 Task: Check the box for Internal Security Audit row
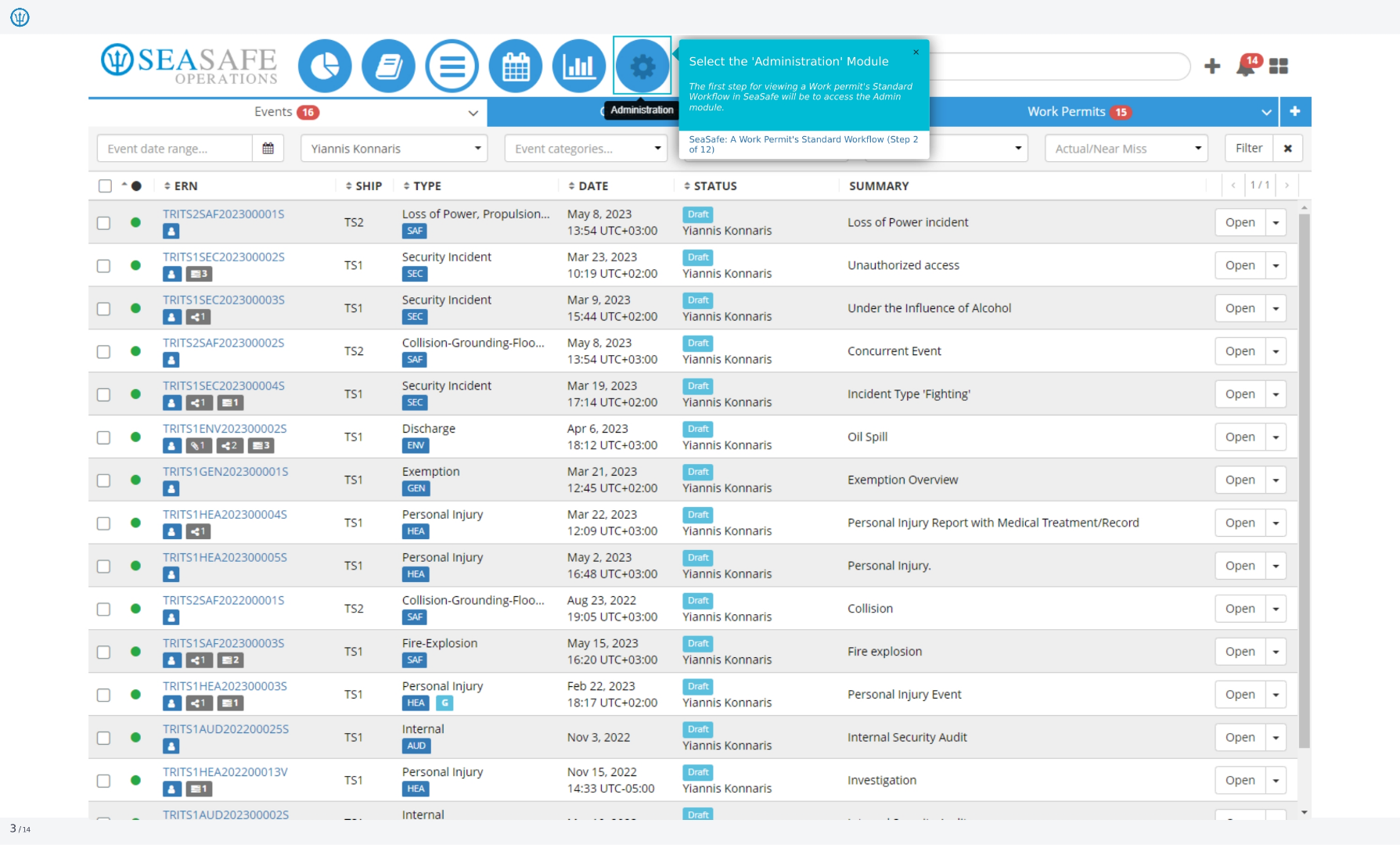click(103, 738)
